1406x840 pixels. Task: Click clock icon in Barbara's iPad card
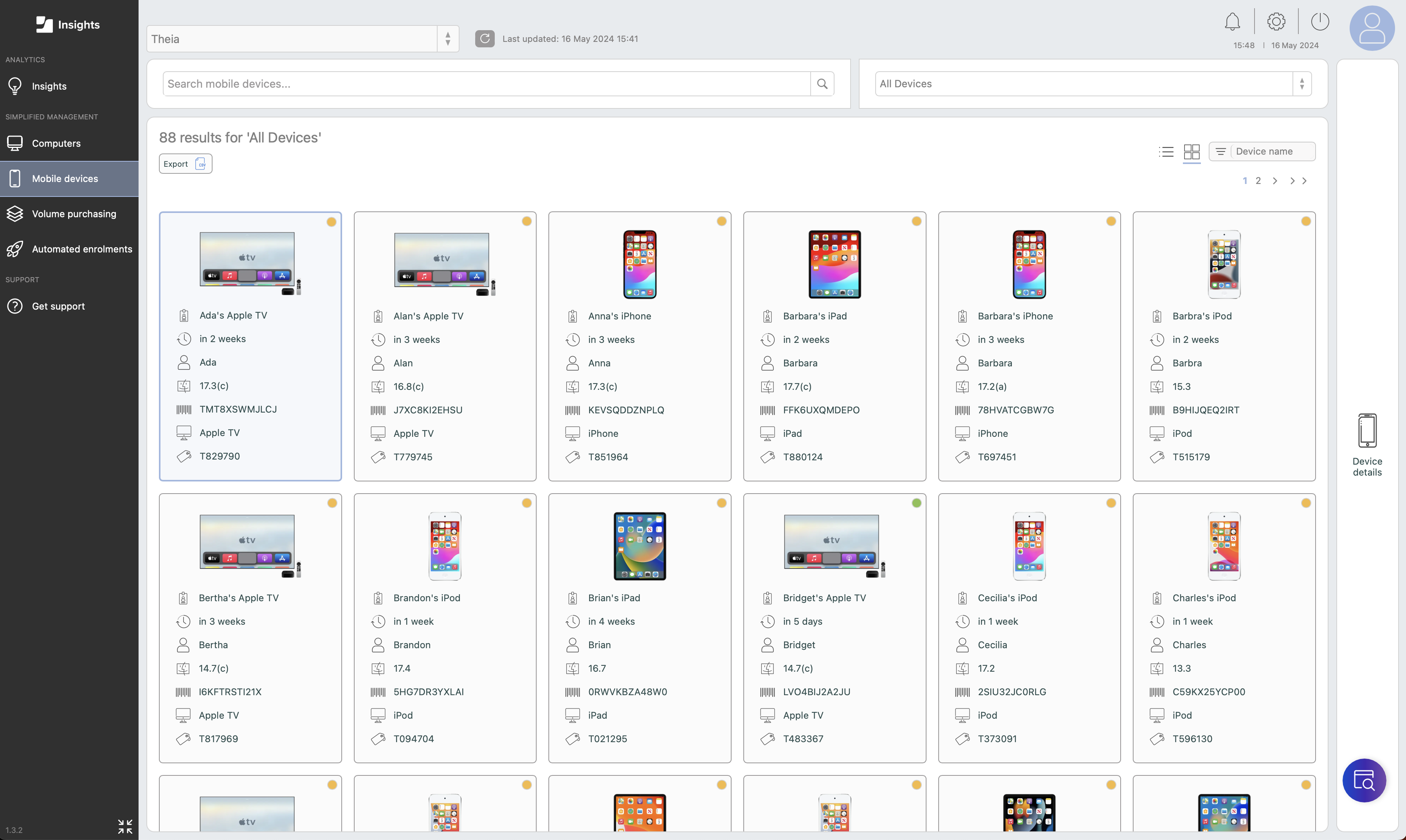point(768,340)
